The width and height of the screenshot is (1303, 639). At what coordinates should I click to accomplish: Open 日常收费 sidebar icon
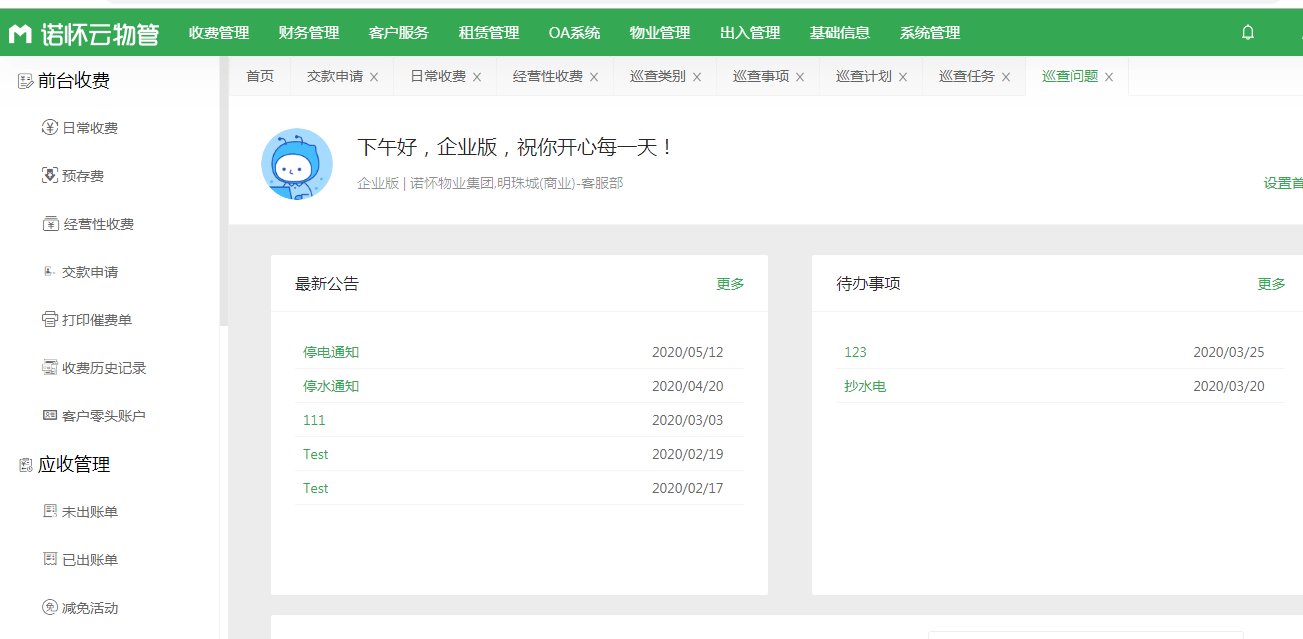tap(50, 128)
